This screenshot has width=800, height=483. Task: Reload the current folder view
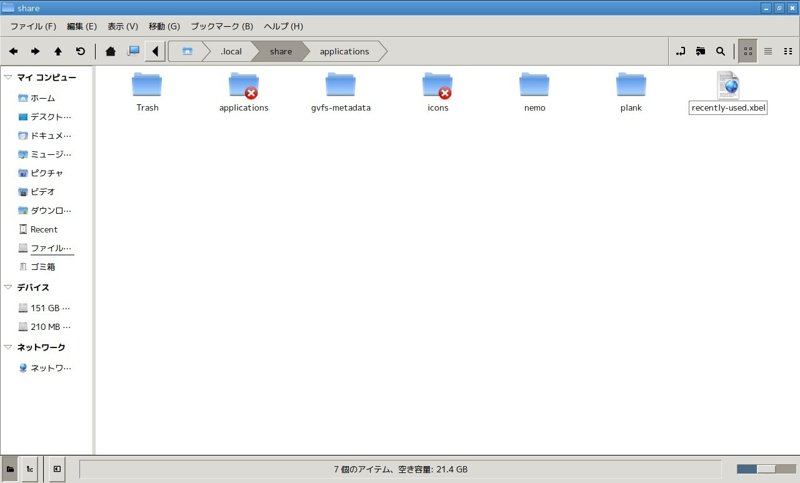[x=80, y=51]
